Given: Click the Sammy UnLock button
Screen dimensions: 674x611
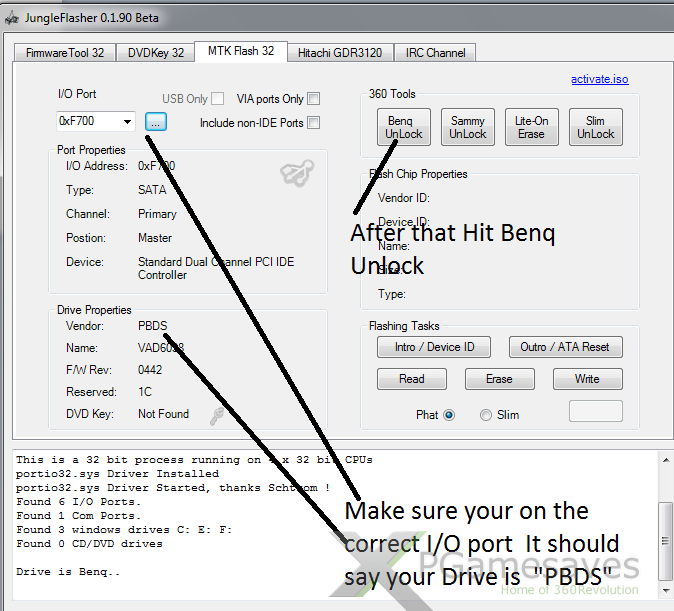Looking at the screenshot, I should [x=467, y=128].
